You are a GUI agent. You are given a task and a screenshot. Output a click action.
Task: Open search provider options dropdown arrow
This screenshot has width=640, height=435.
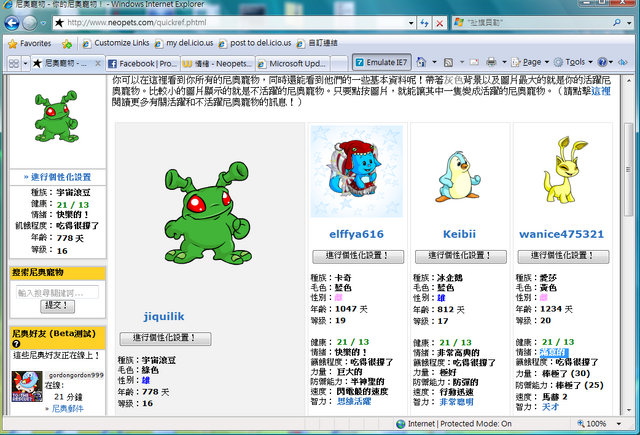pyautogui.click(x=629, y=23)
